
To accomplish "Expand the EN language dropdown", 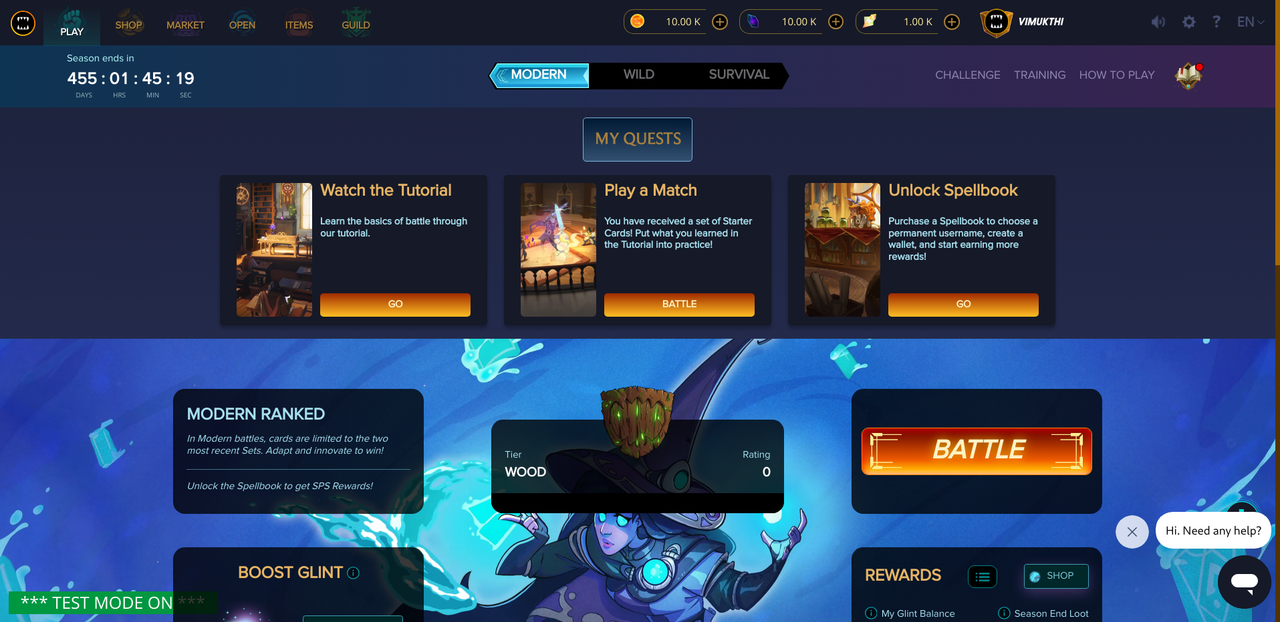I will (1252, 22).
